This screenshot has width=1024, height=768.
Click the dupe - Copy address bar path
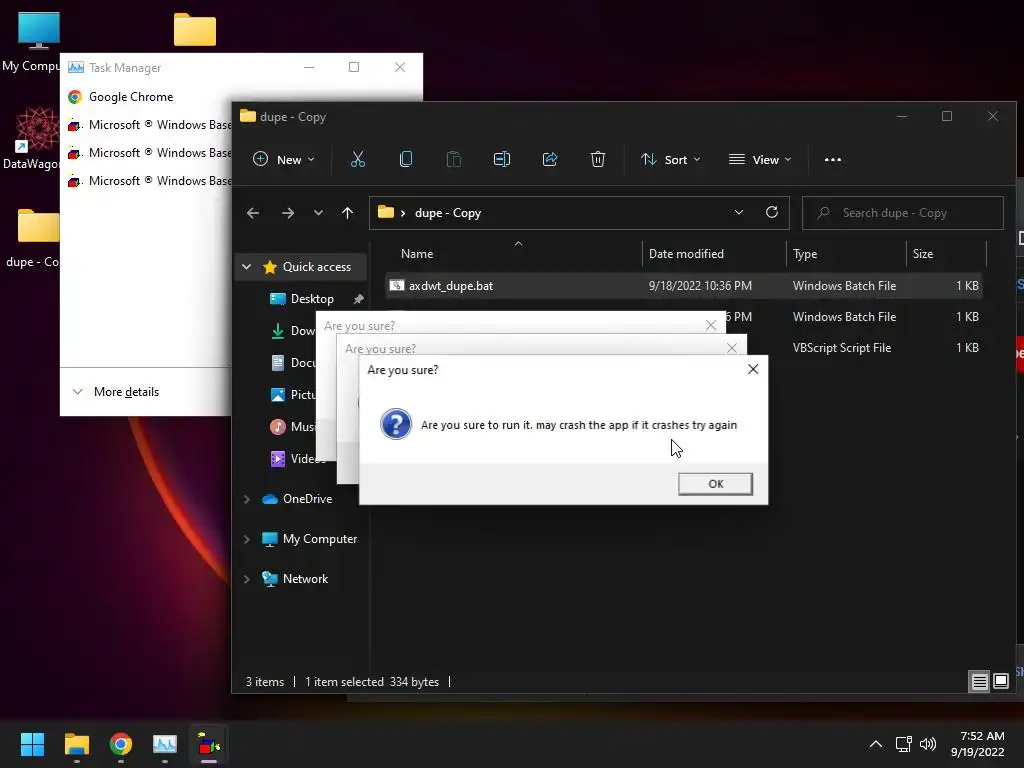[448, 213]
